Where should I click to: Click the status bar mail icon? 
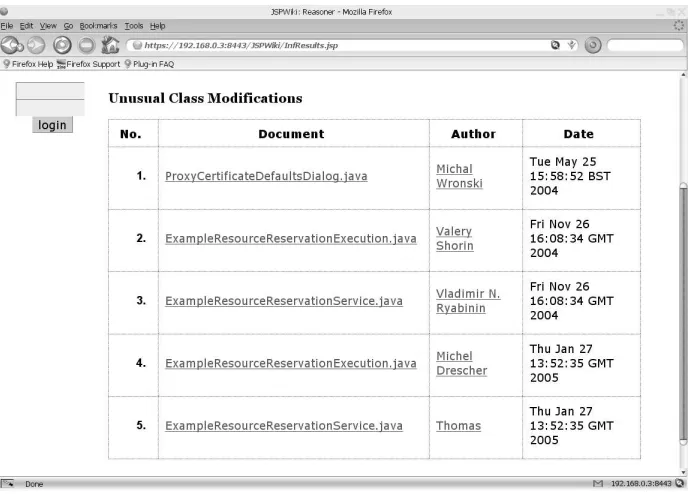pyautogui.click(x=598, y=483)
